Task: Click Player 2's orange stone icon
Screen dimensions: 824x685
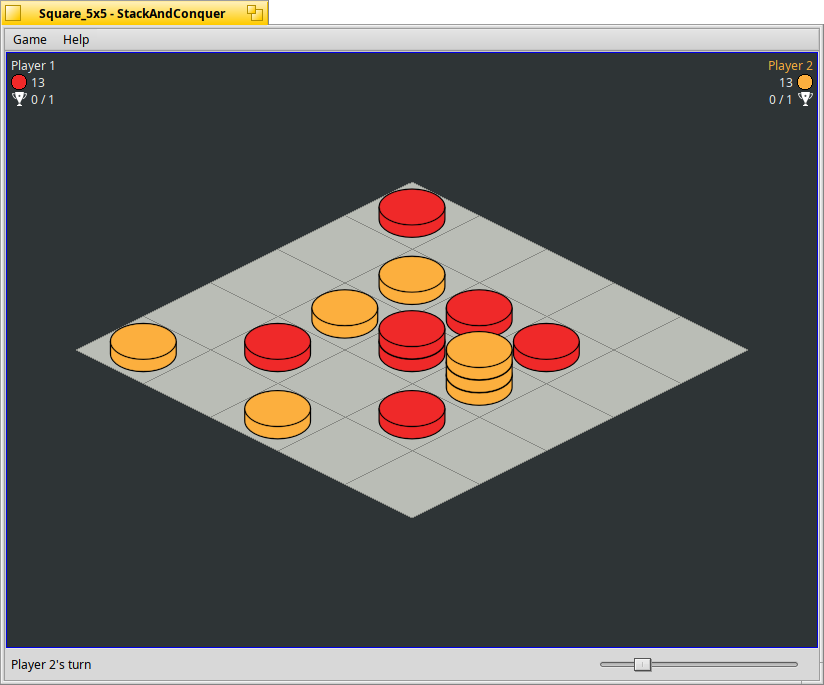Action: [x=805, y=83]
